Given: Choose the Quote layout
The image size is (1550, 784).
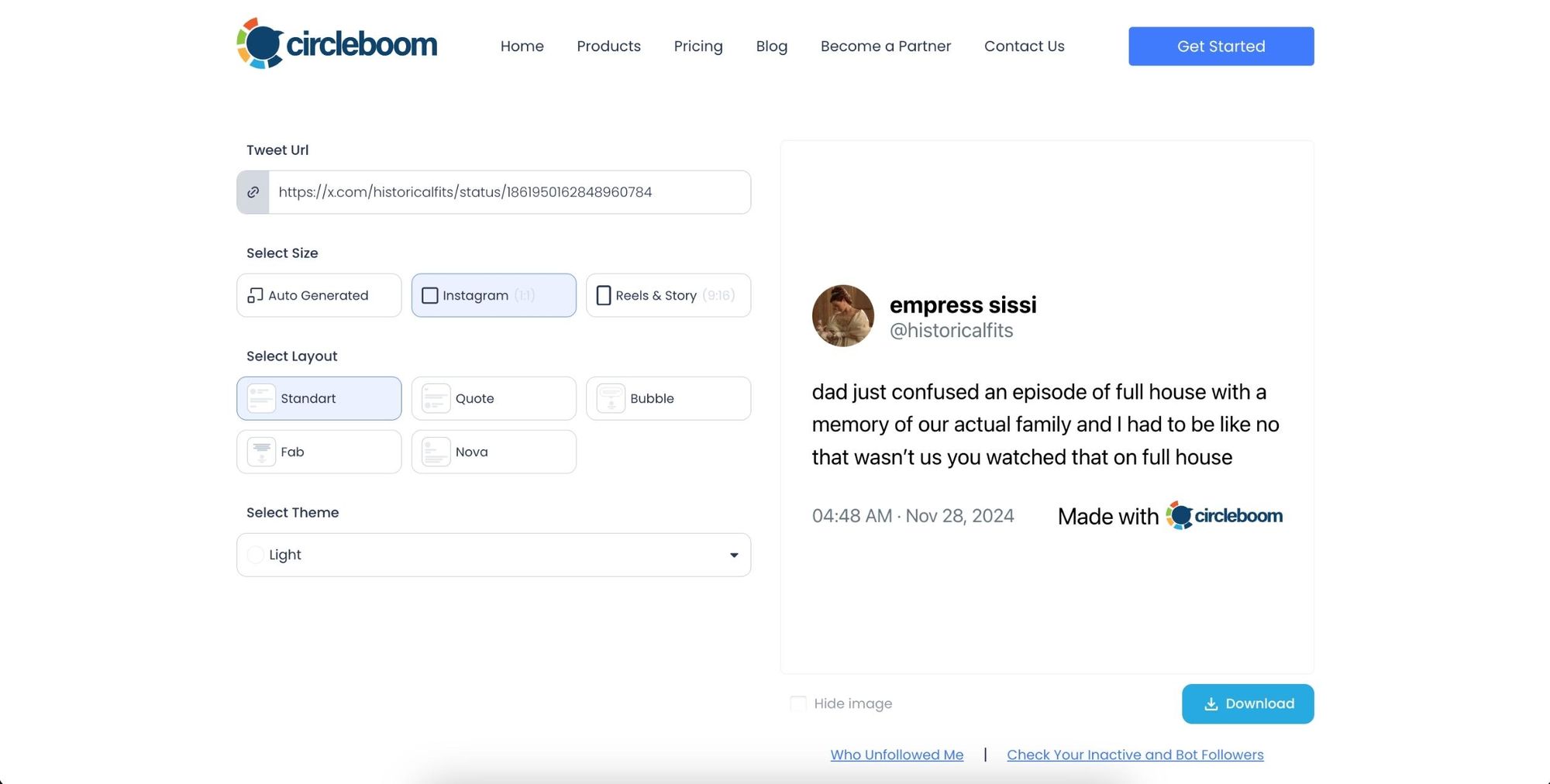Looking at the screenshot, I should (x=494, y=398).
